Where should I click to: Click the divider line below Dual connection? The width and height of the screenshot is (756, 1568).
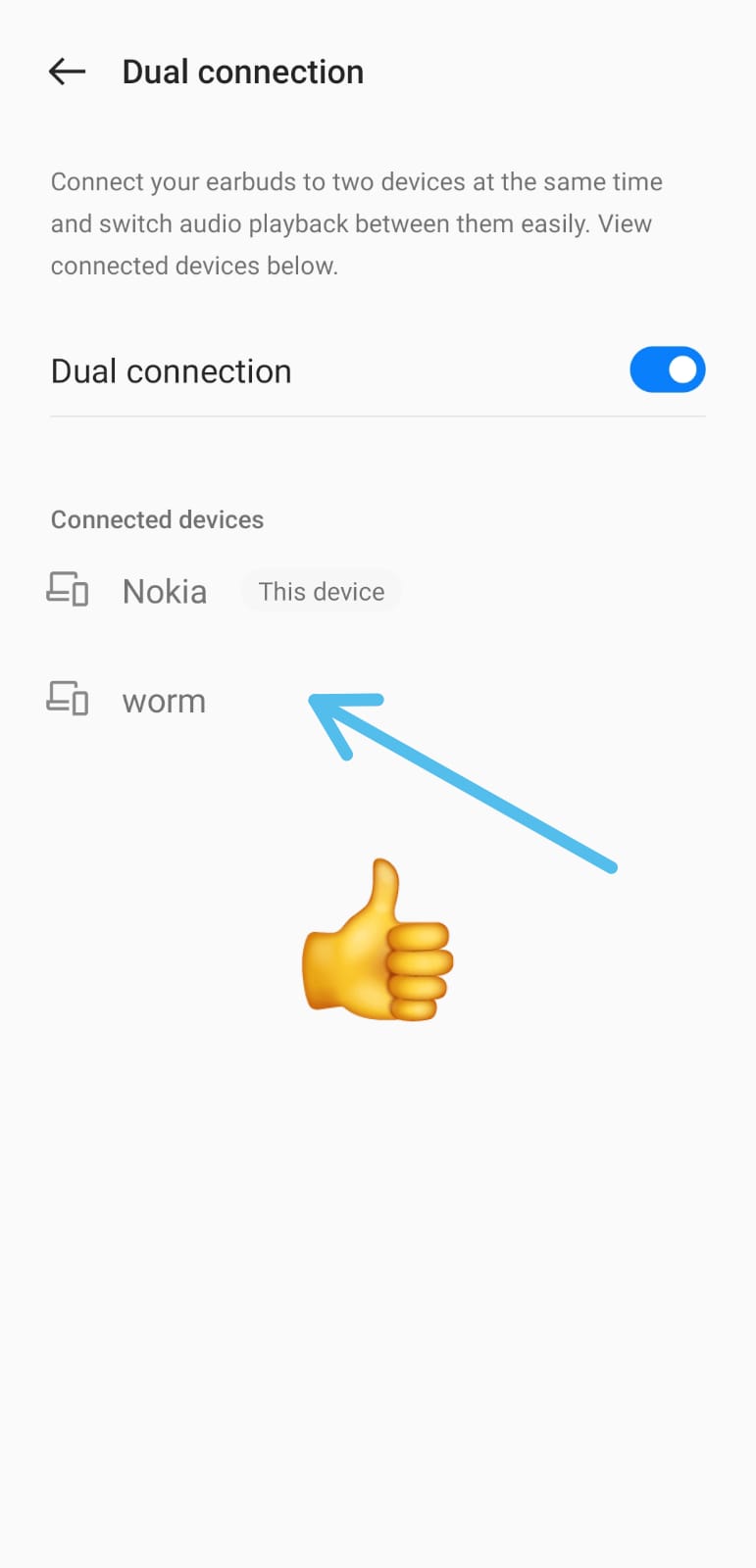(x=378, y=416)
